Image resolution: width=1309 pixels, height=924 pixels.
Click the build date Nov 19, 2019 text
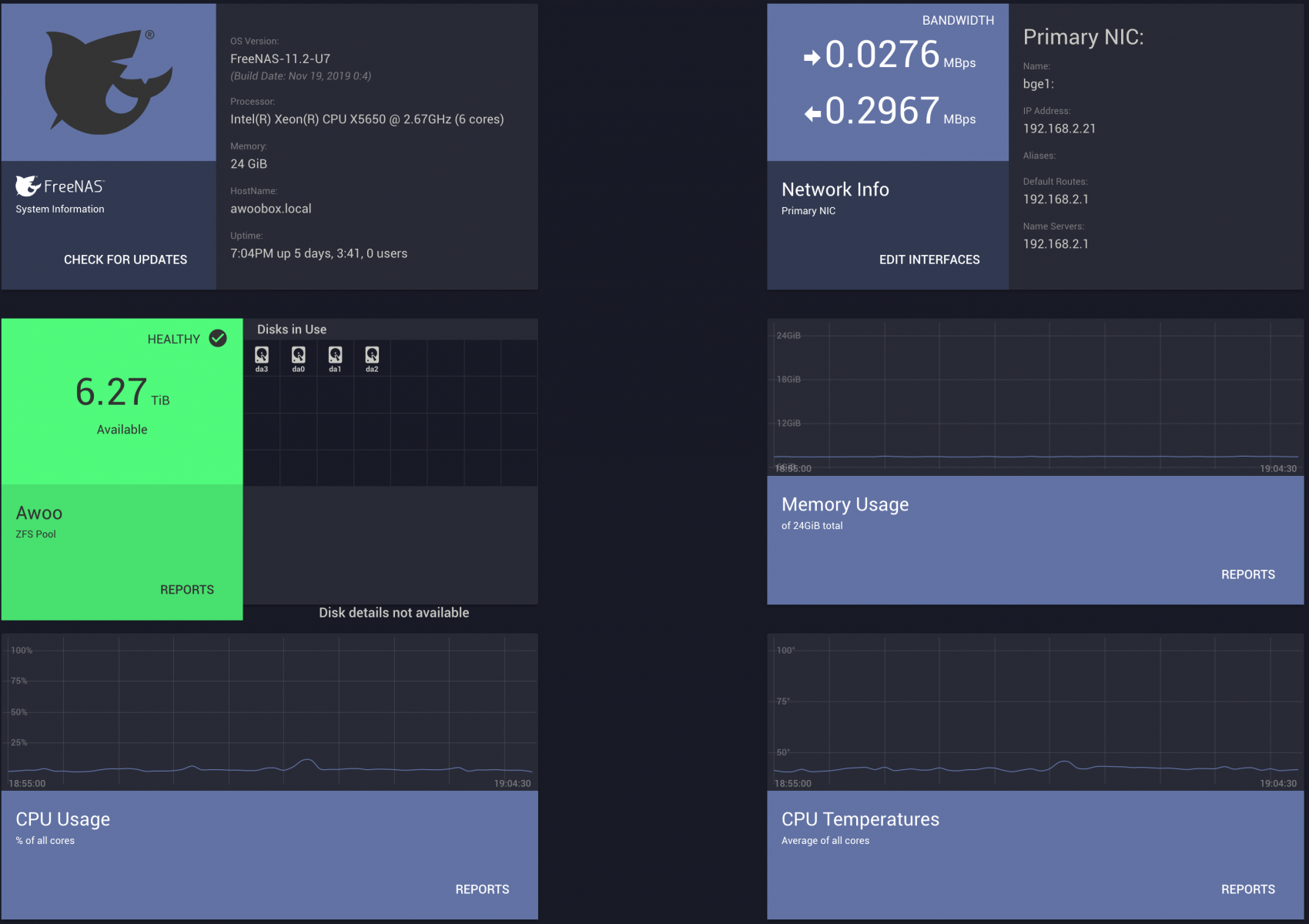[301, 76]
